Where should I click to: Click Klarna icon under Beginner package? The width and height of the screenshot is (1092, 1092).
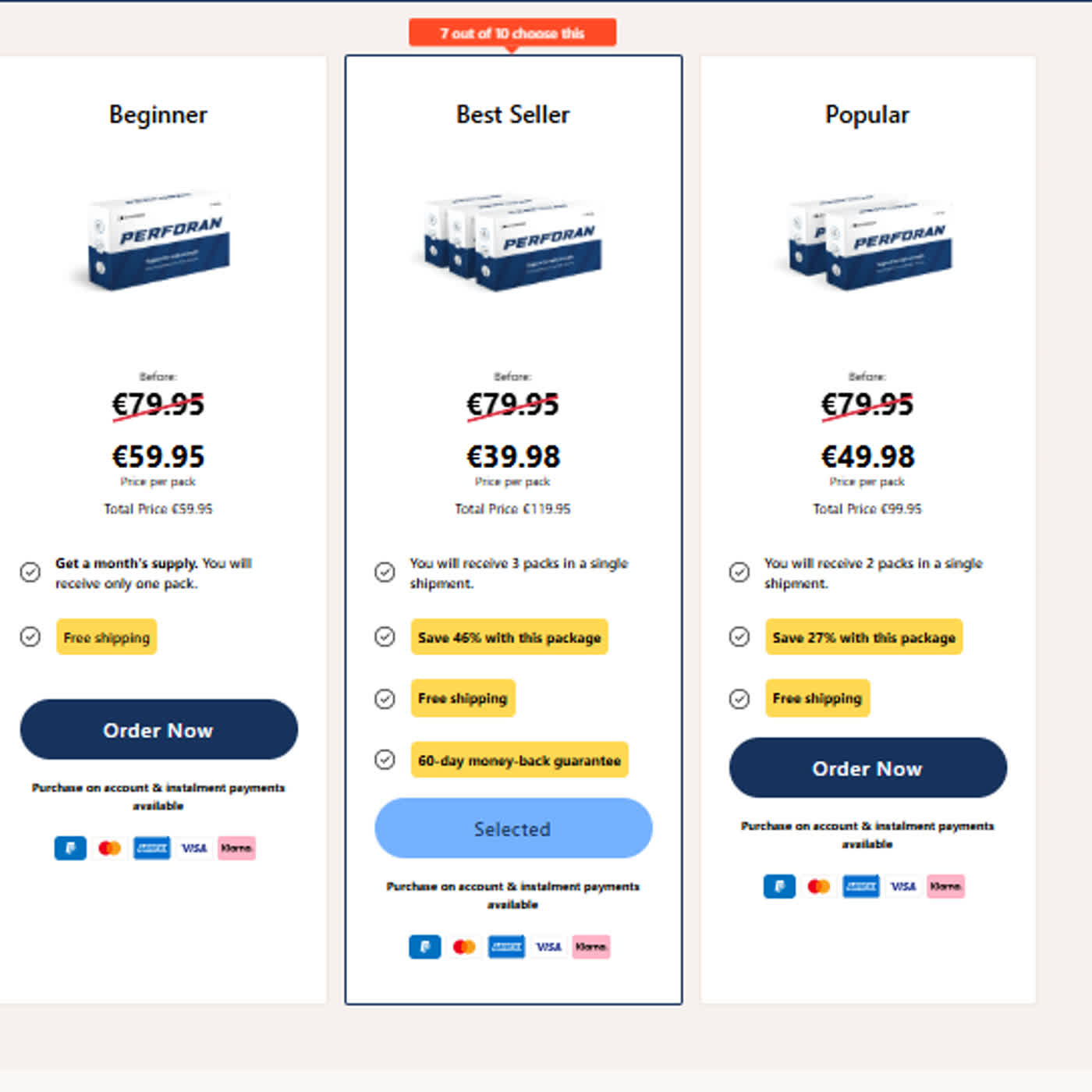point(236,848)
